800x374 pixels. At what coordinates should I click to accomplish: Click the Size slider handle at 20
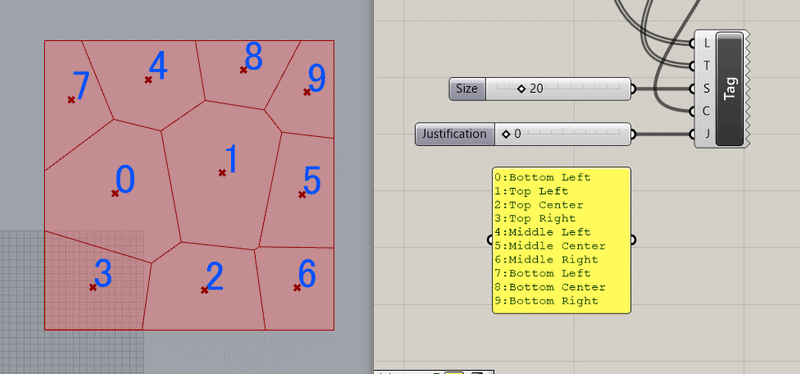coord(521,89)
